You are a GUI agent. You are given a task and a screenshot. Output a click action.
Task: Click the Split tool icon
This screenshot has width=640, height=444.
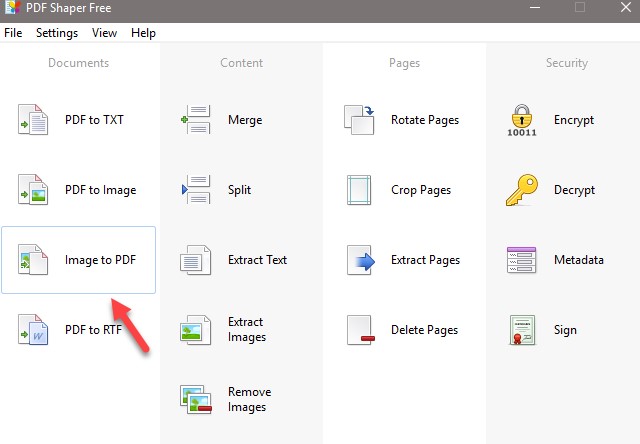[x=195, y=190]
